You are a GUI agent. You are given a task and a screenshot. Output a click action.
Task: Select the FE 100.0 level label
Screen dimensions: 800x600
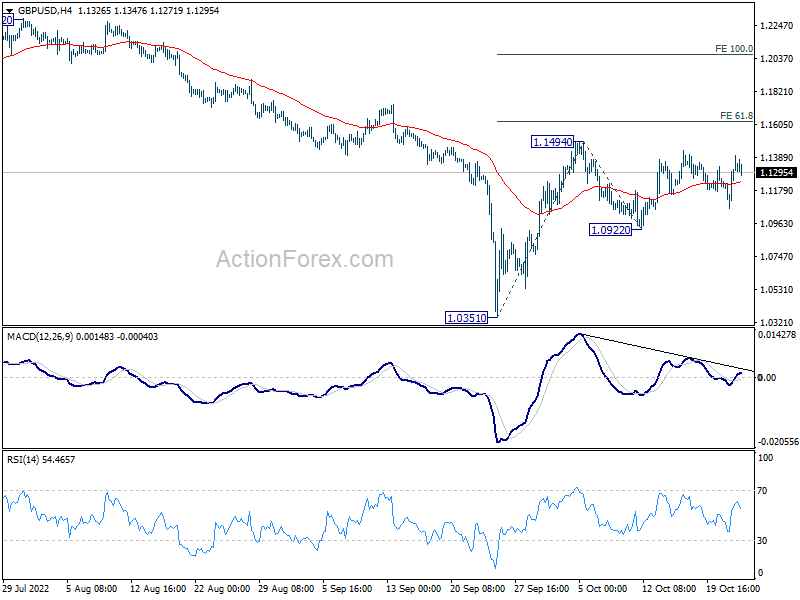point(734,49)
